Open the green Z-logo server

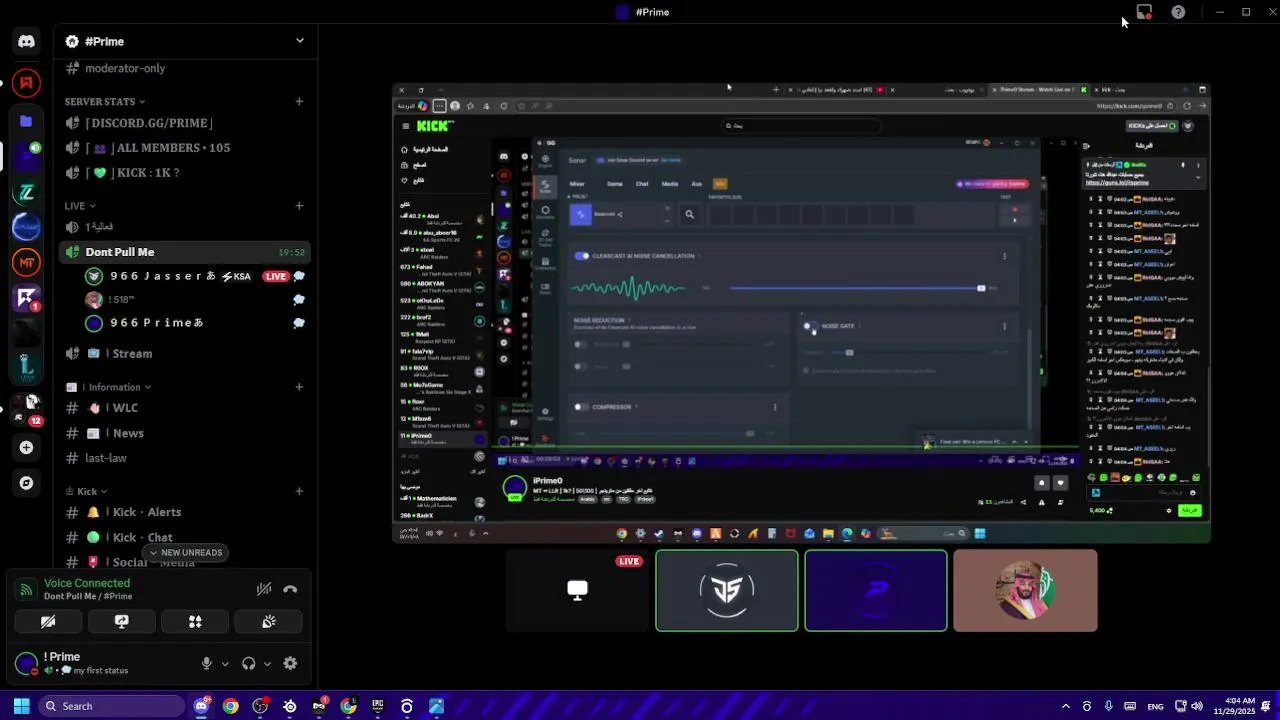point(26,193)
